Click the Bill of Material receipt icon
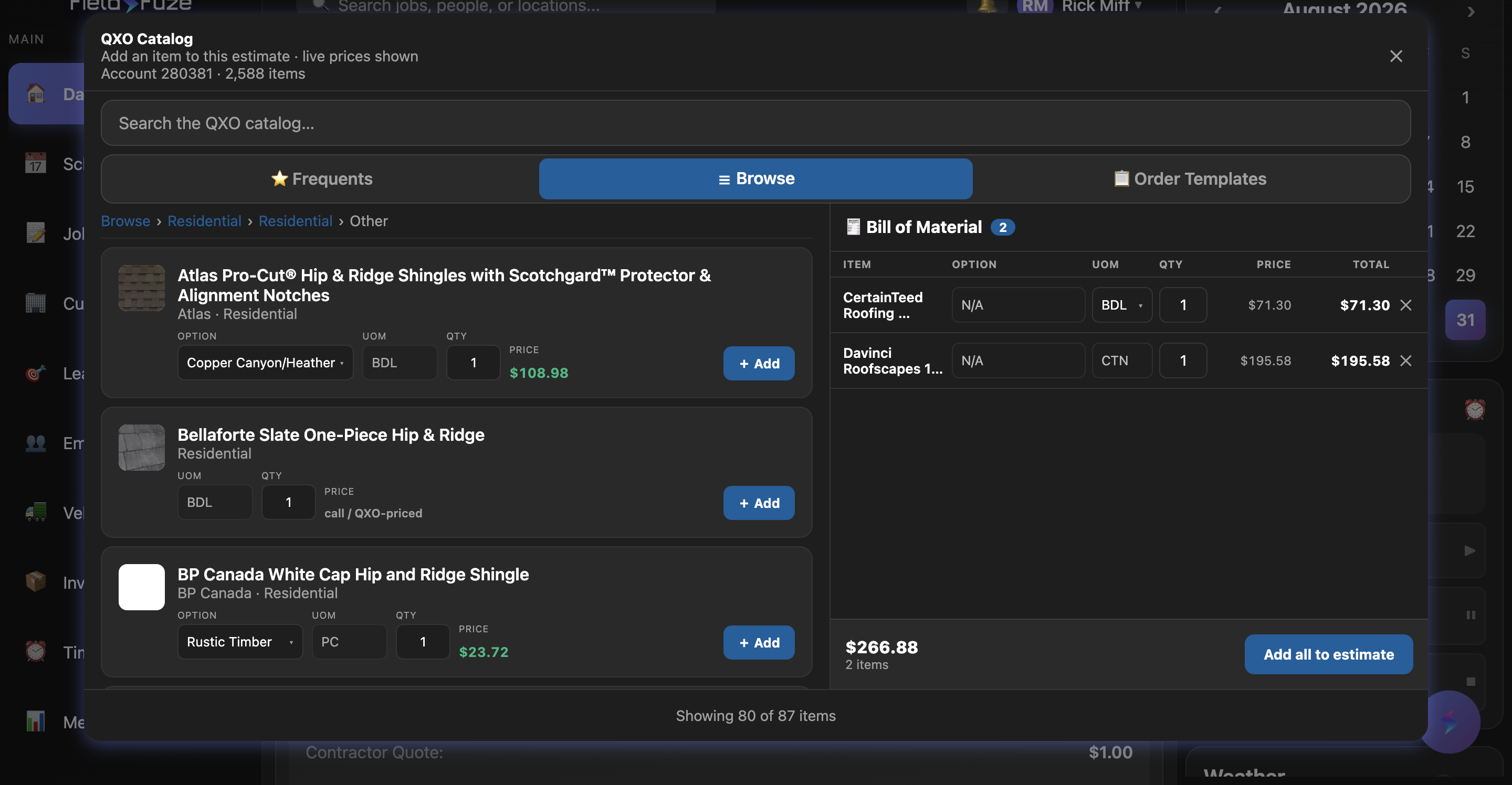Screen dimensions: 1512x785 (853, 227)
